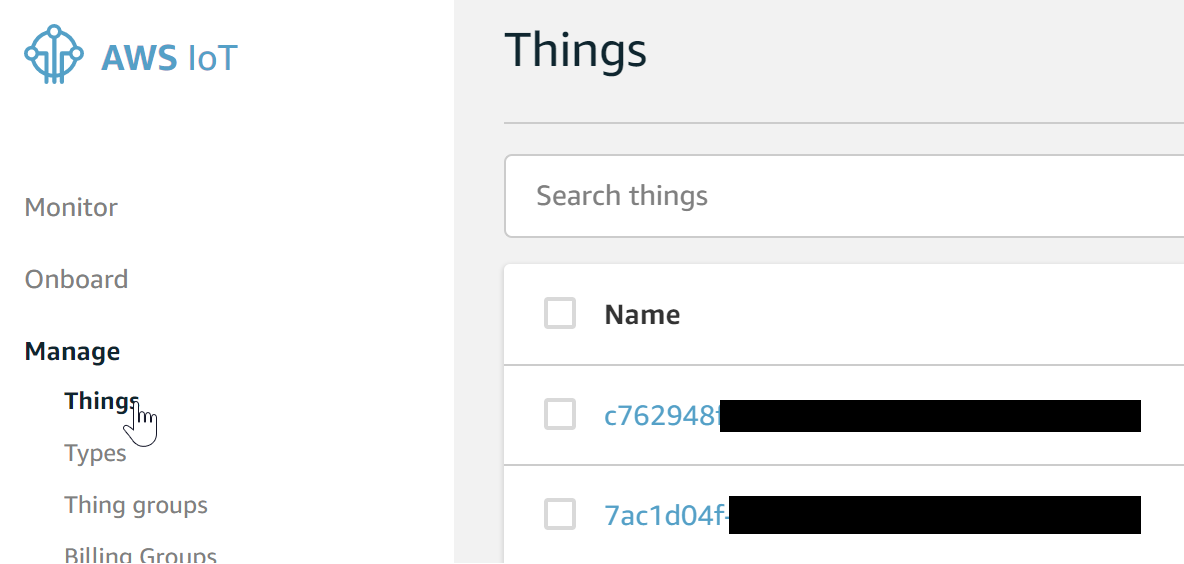Select the checkbox for thing 7ac1d04f
This screenshot has height=564, width=1184.
pyautogui.click(x=560, y=514)
